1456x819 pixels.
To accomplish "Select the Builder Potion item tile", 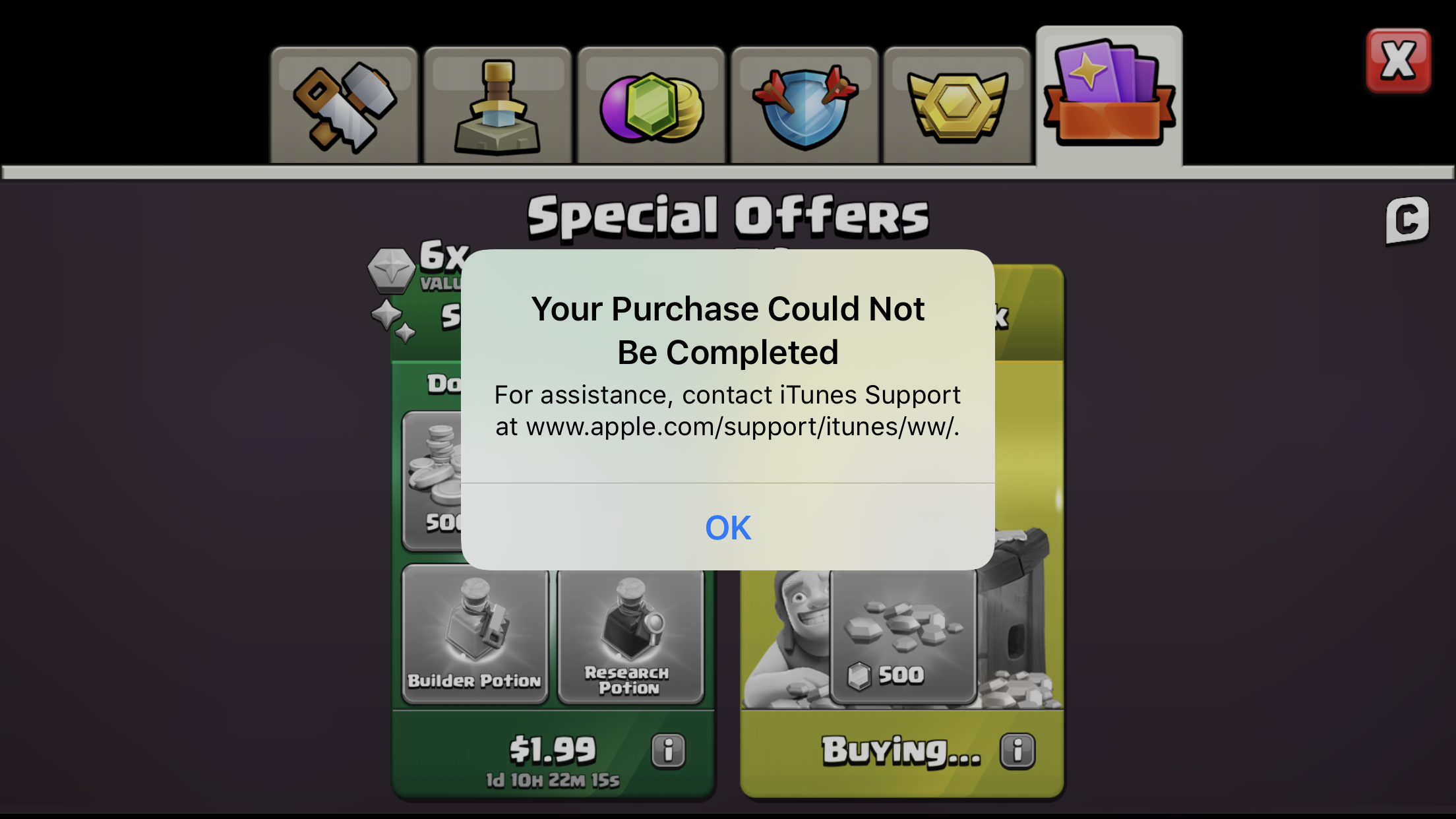I will (x=475, y=634).
